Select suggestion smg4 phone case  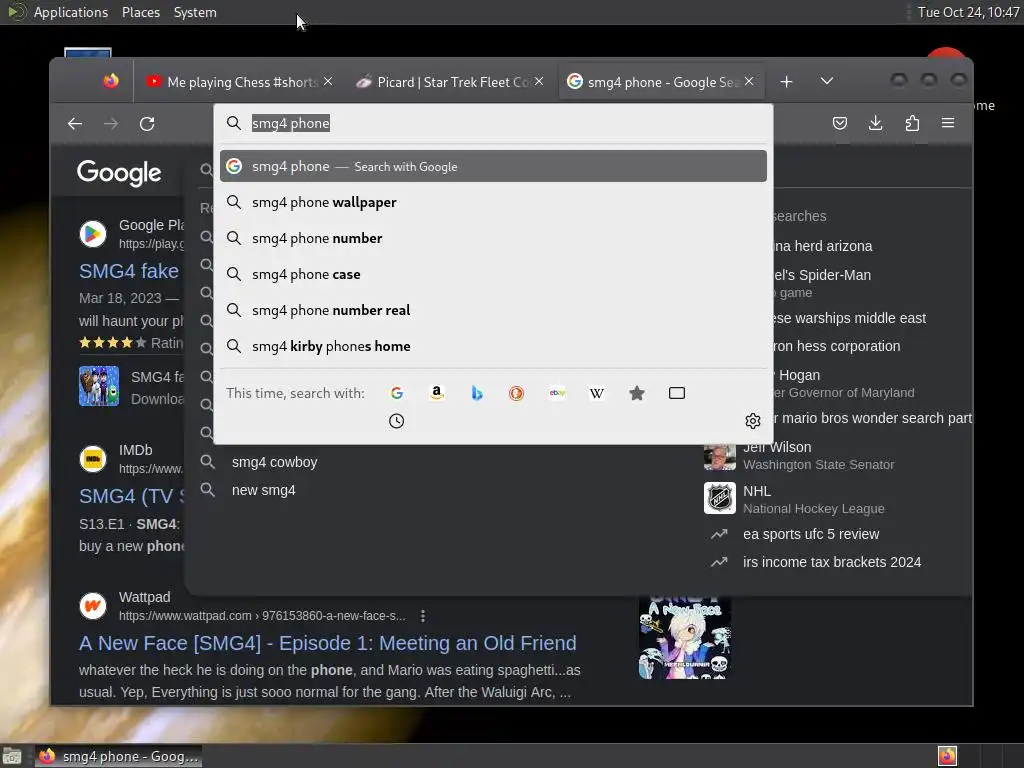[x=493, y=274]
